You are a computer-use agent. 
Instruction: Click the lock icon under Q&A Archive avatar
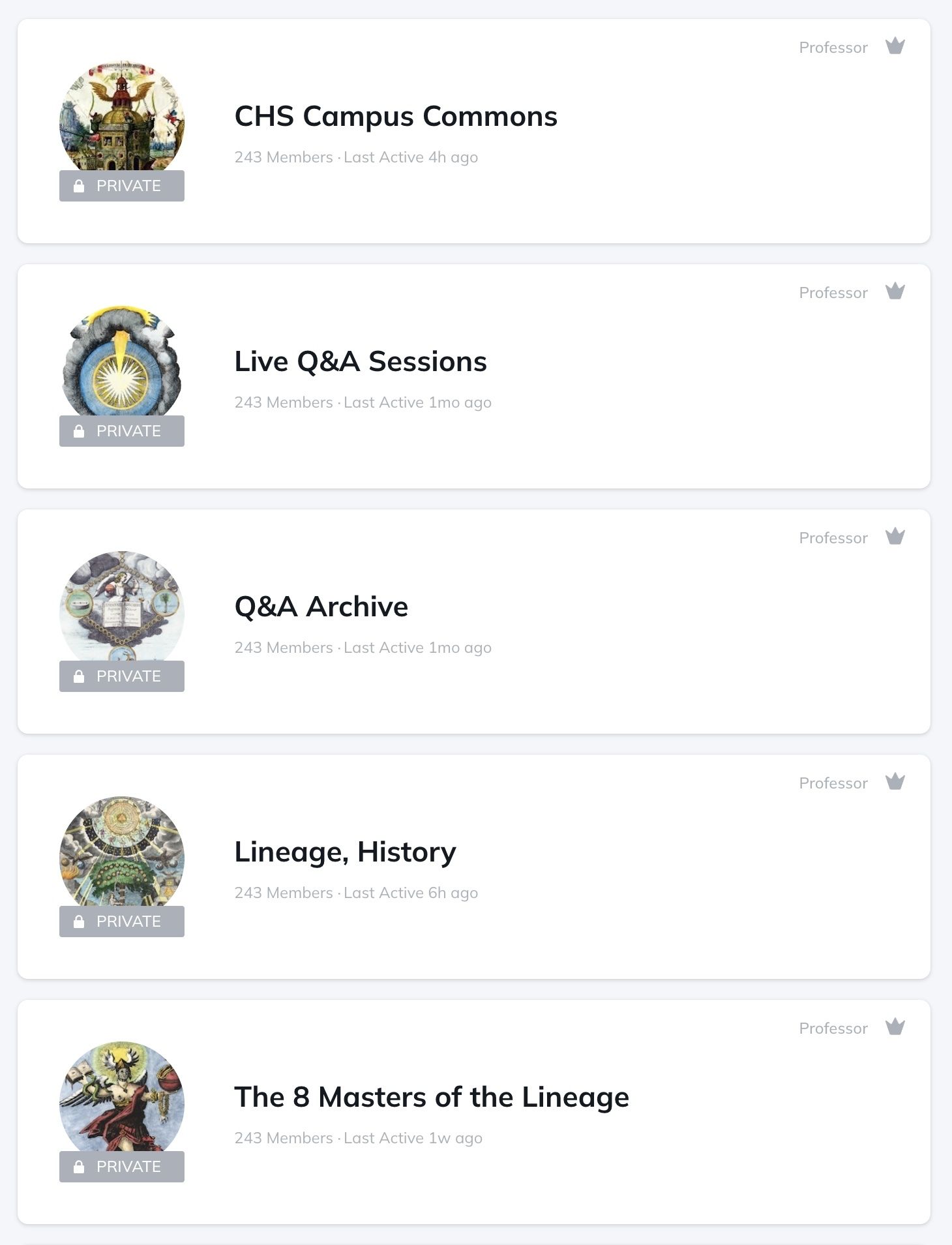[79, 676]
